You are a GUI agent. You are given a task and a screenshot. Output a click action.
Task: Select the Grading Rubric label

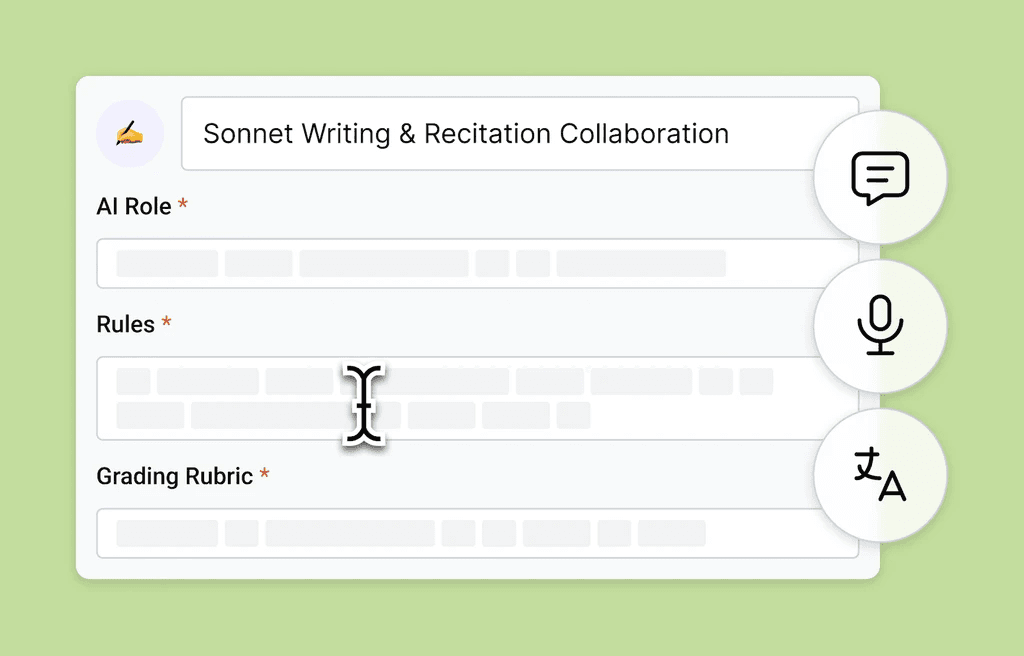(174, 476)
